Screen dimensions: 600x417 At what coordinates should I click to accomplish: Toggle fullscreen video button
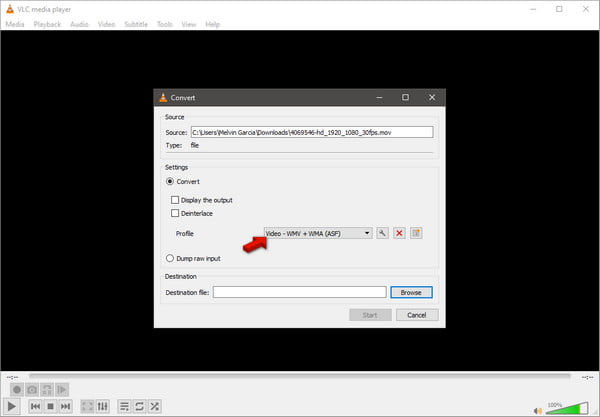click(87, 406)
